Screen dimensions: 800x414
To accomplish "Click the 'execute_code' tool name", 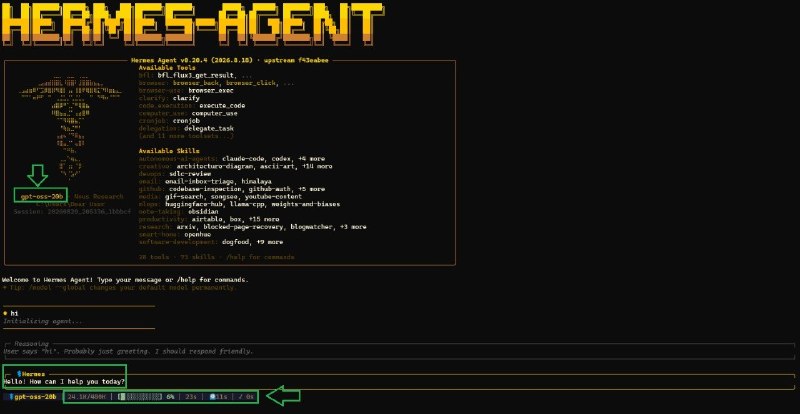I will pyautogui.click(x=222, y=106).
